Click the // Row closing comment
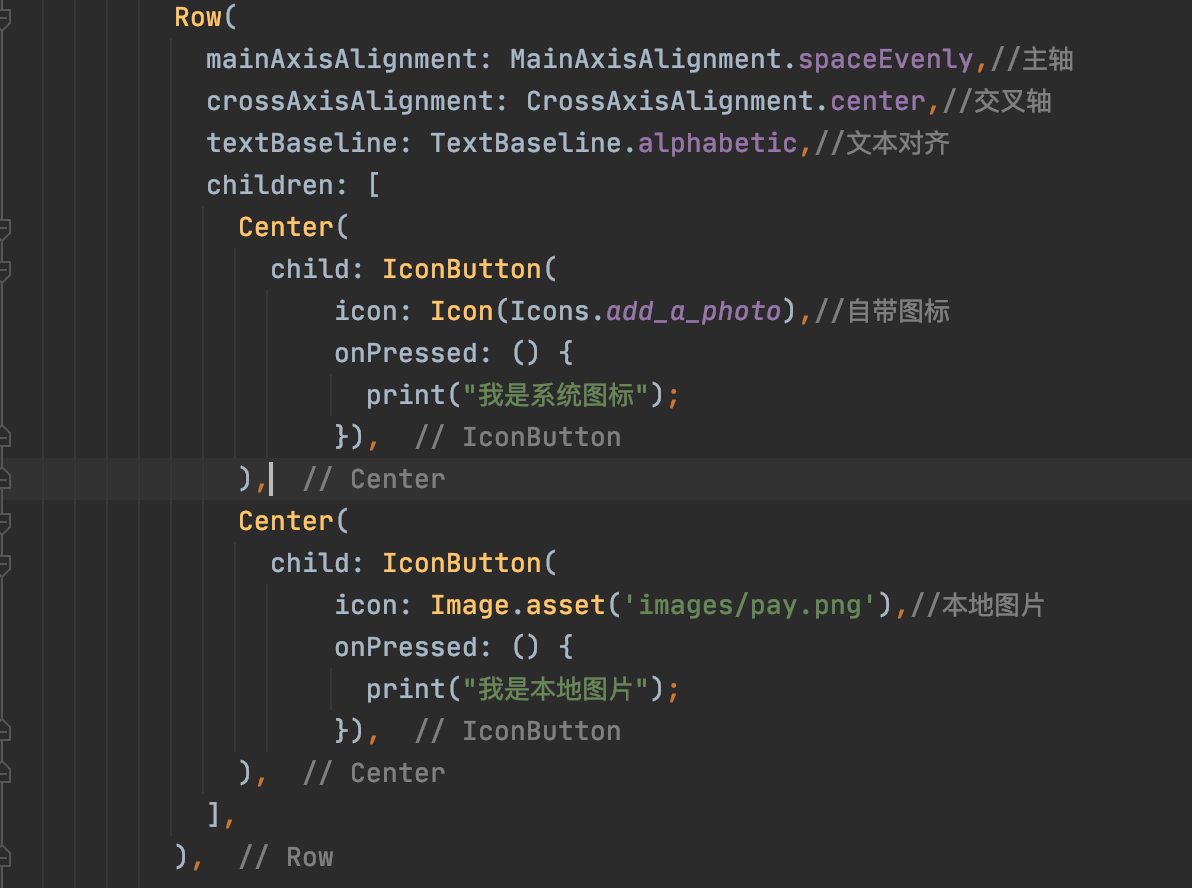The height and width of the screenshot is (888, 1192). tap(288, 856)
